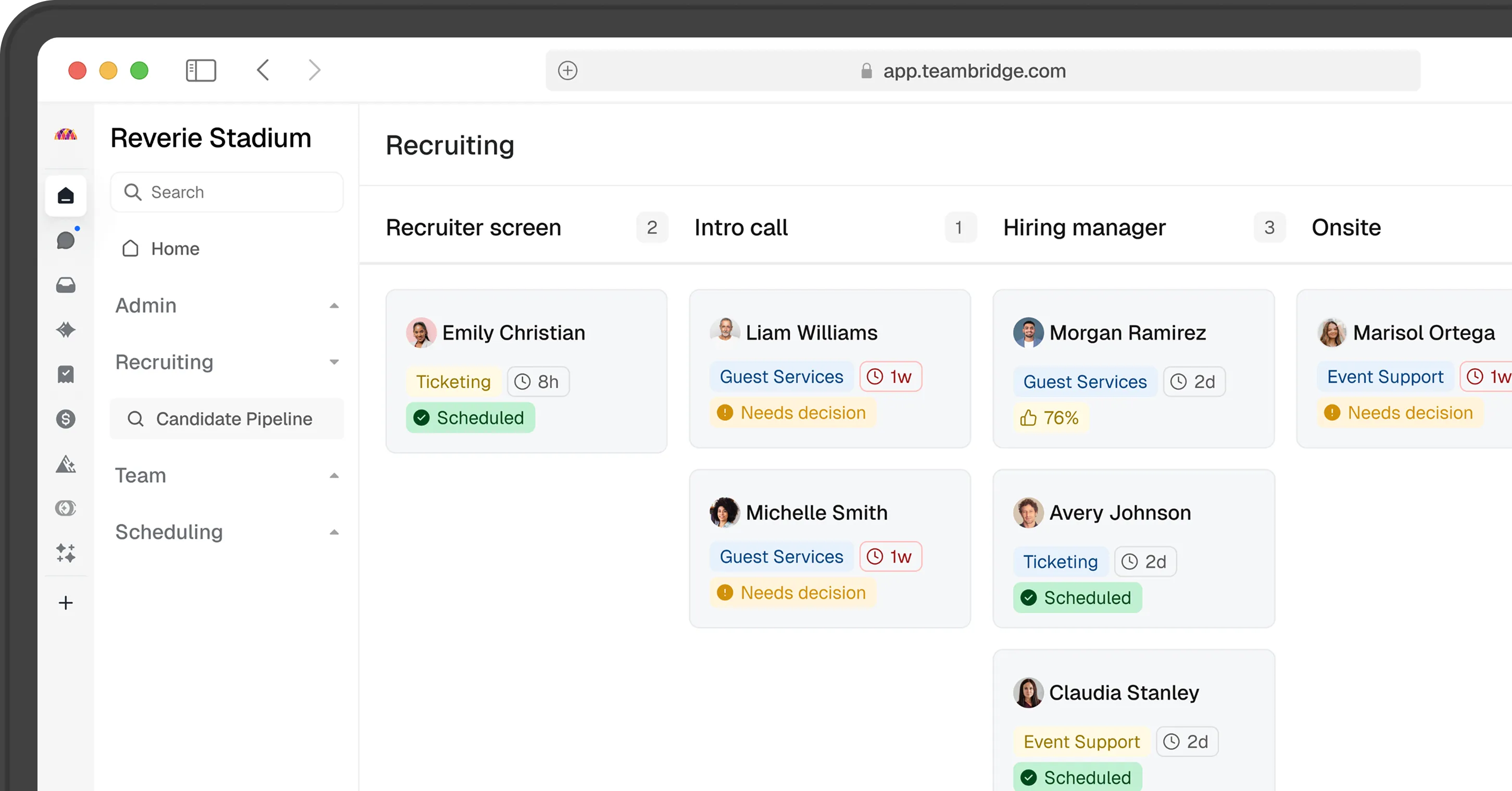Collapse the Recruiting section arrow
Viewport: 1512px width, 791px height.
334,362
